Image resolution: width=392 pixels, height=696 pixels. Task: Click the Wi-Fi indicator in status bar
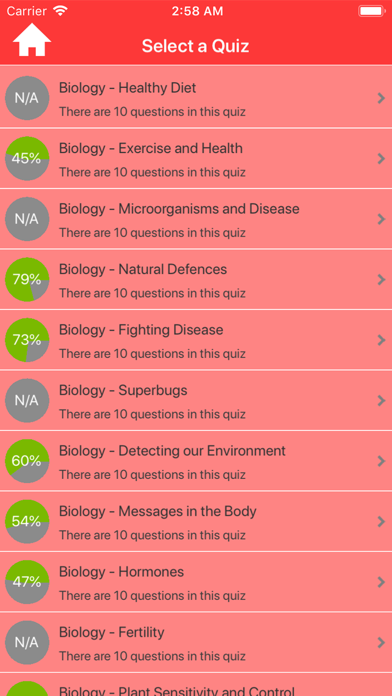[x=60, y=11]
